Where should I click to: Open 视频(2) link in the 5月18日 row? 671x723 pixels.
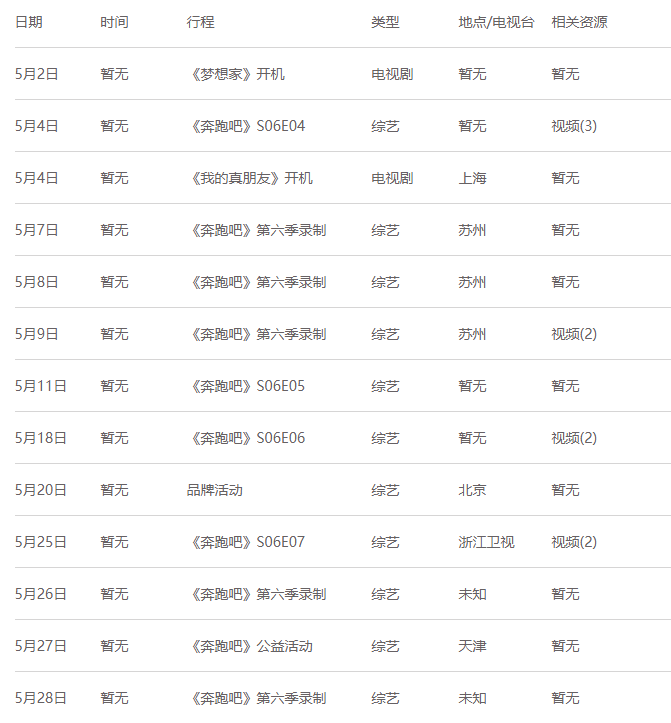tap(573, 438)
